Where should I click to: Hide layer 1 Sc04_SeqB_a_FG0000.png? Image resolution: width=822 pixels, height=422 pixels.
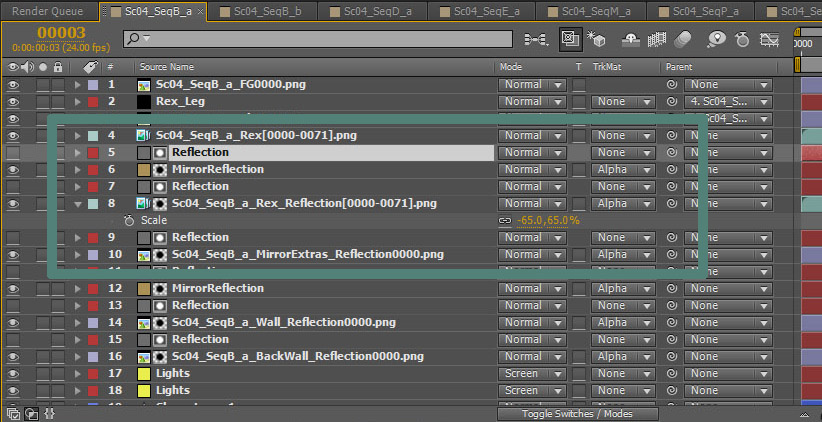[13, 85]
